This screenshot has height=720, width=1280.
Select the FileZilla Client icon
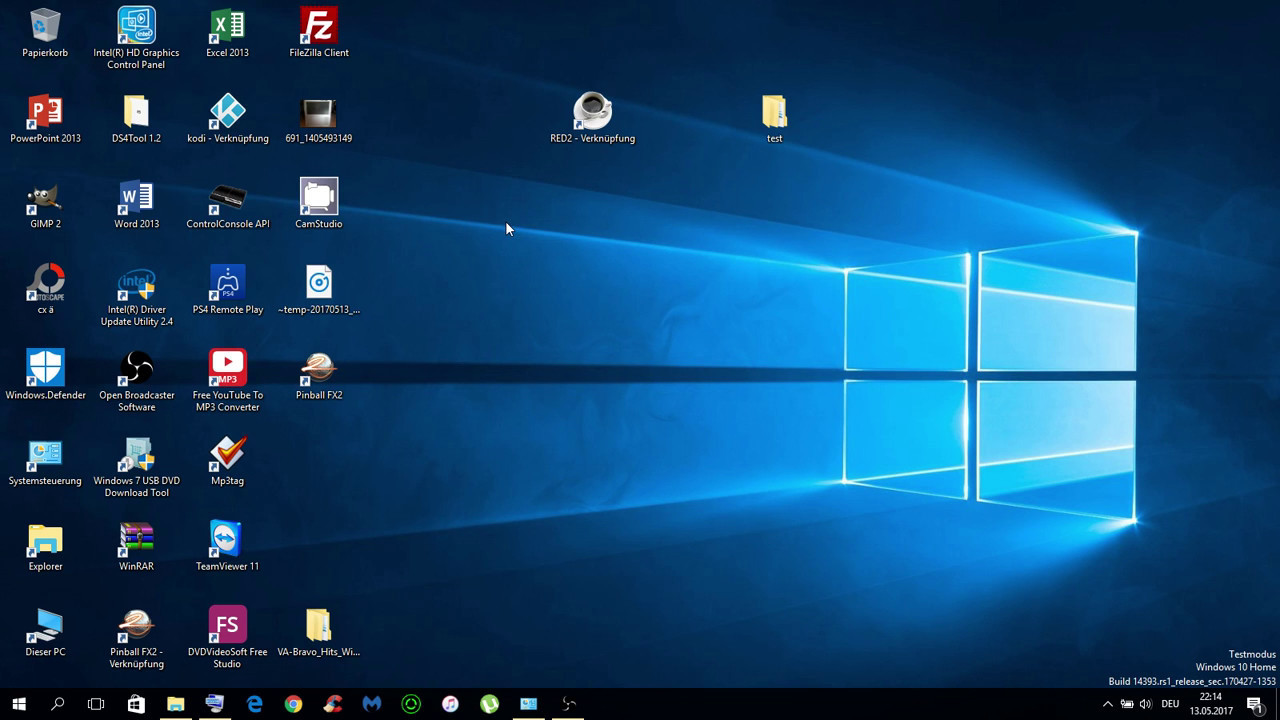click(x=319, y=25)
